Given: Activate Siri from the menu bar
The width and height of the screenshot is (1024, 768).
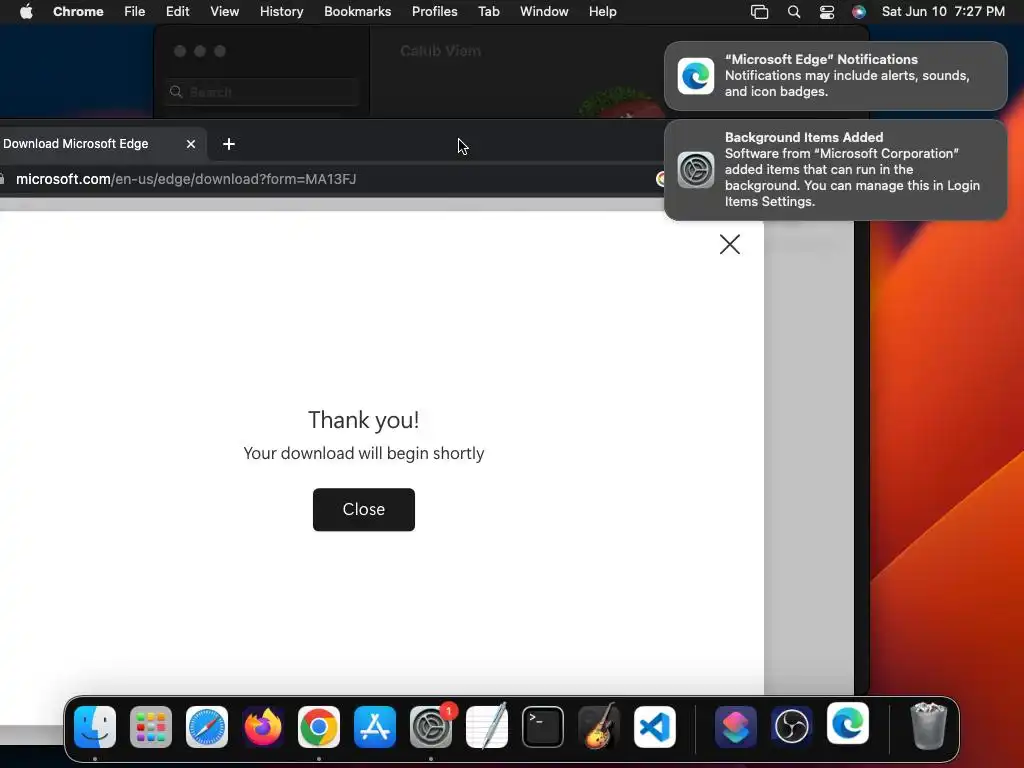Looking at the screenshot, I should pyautogui.click(x=859, y=12).
